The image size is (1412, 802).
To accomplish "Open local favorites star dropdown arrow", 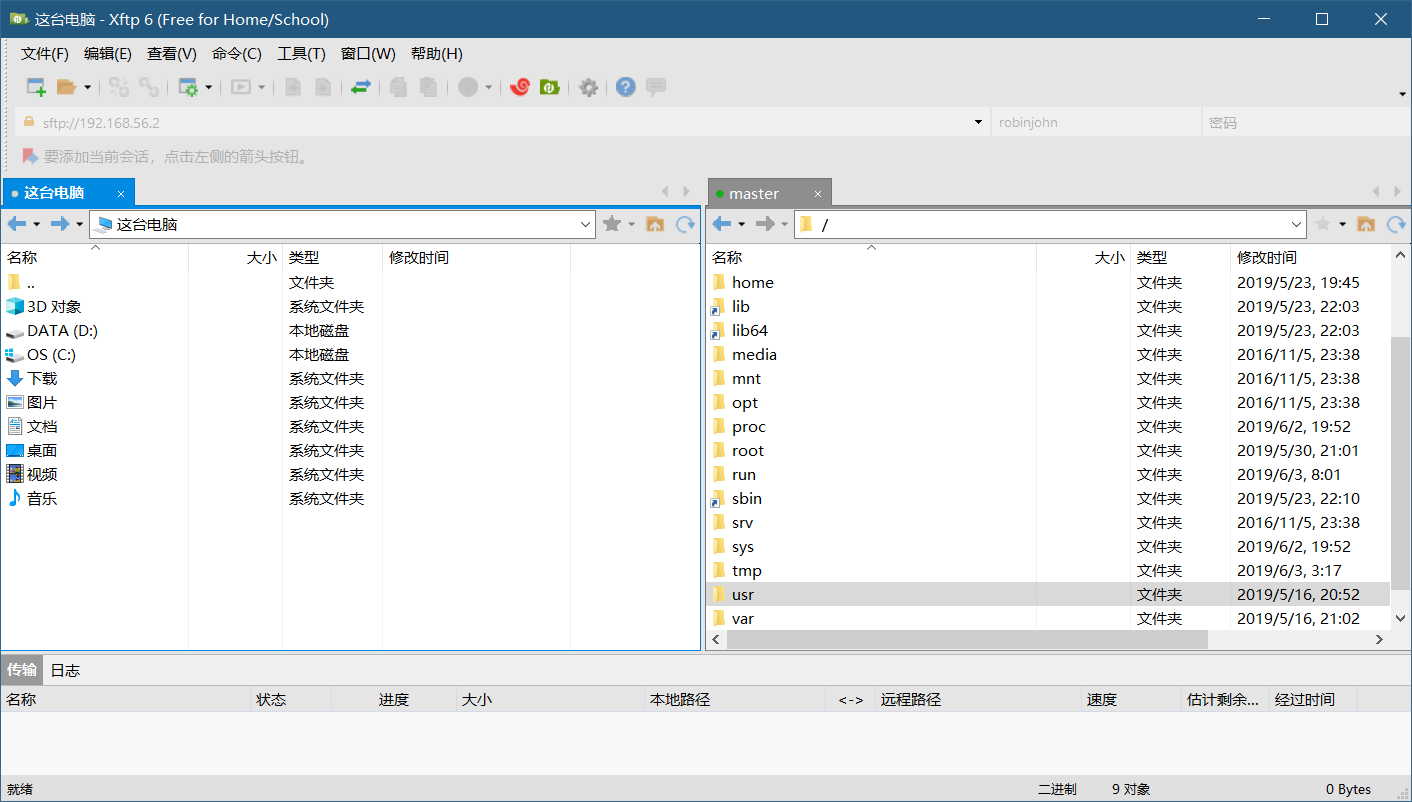I will pyautogui.click(x=631, y=224).
